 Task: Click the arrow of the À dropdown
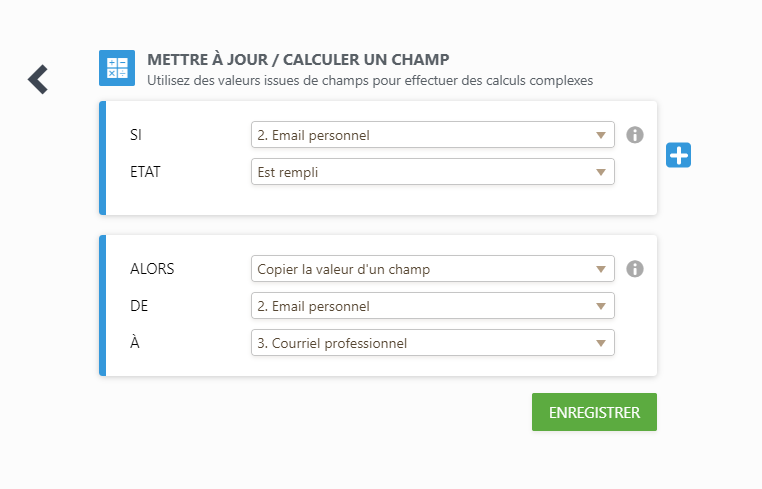click(601, 343)
